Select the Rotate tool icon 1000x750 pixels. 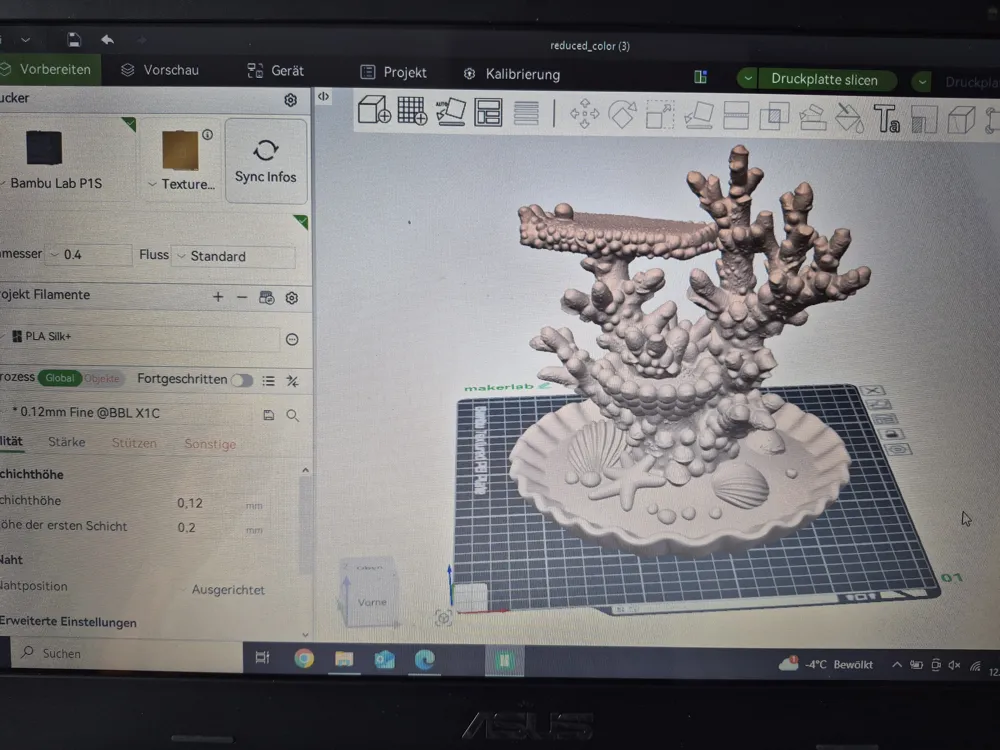[x=622, y=115]
